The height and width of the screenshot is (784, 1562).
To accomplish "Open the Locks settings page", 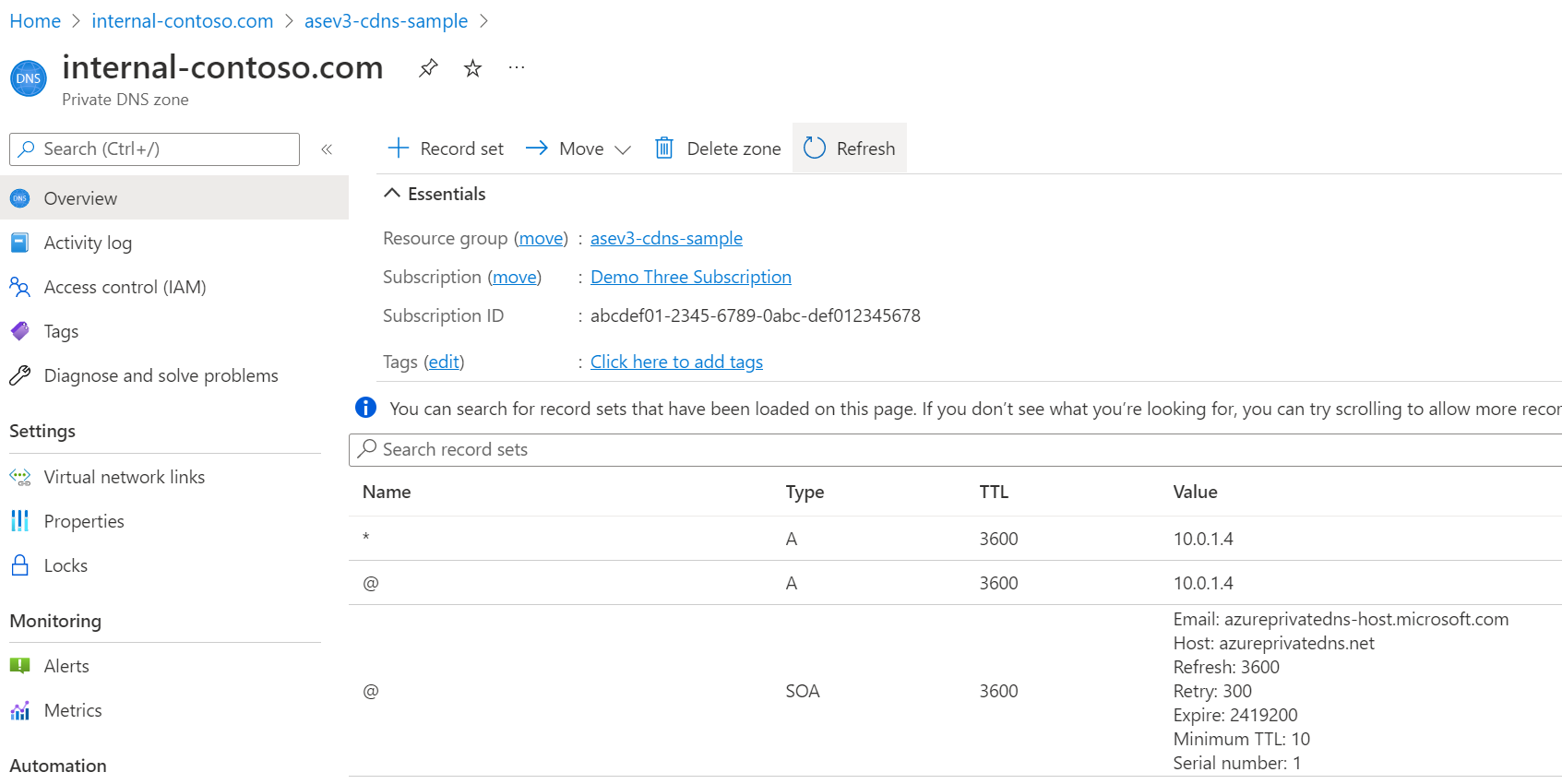I will coord(66,565).
